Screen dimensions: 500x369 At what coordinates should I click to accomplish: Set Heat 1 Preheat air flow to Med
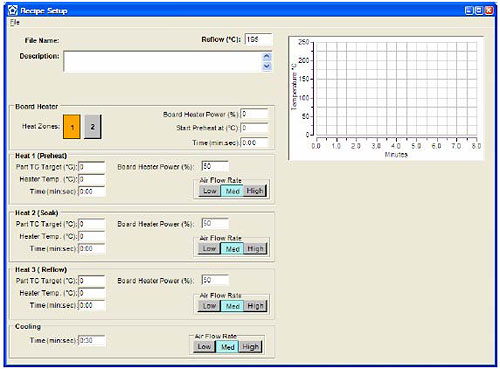pos(232,191)
